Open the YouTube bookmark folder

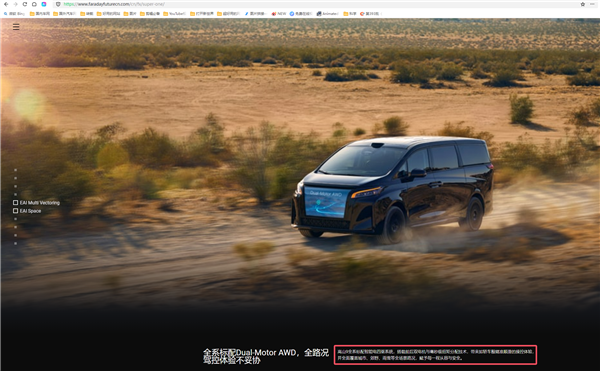[174, 14]
